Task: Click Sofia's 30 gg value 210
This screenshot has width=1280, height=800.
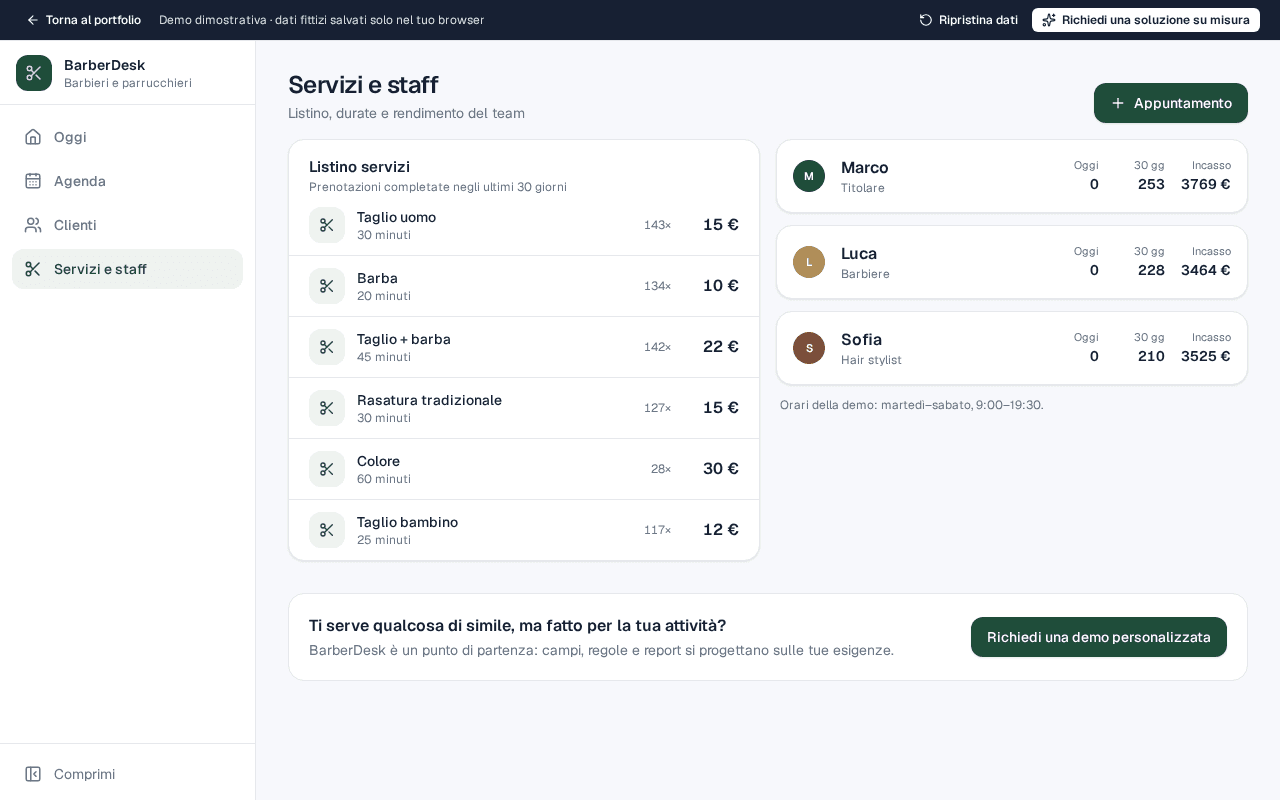Action: (x=1151, y=356)
